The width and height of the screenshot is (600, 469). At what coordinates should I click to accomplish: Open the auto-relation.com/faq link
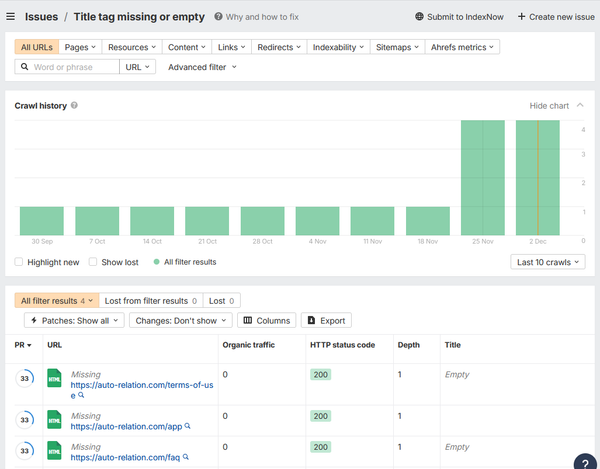click(x=125, y=457)
